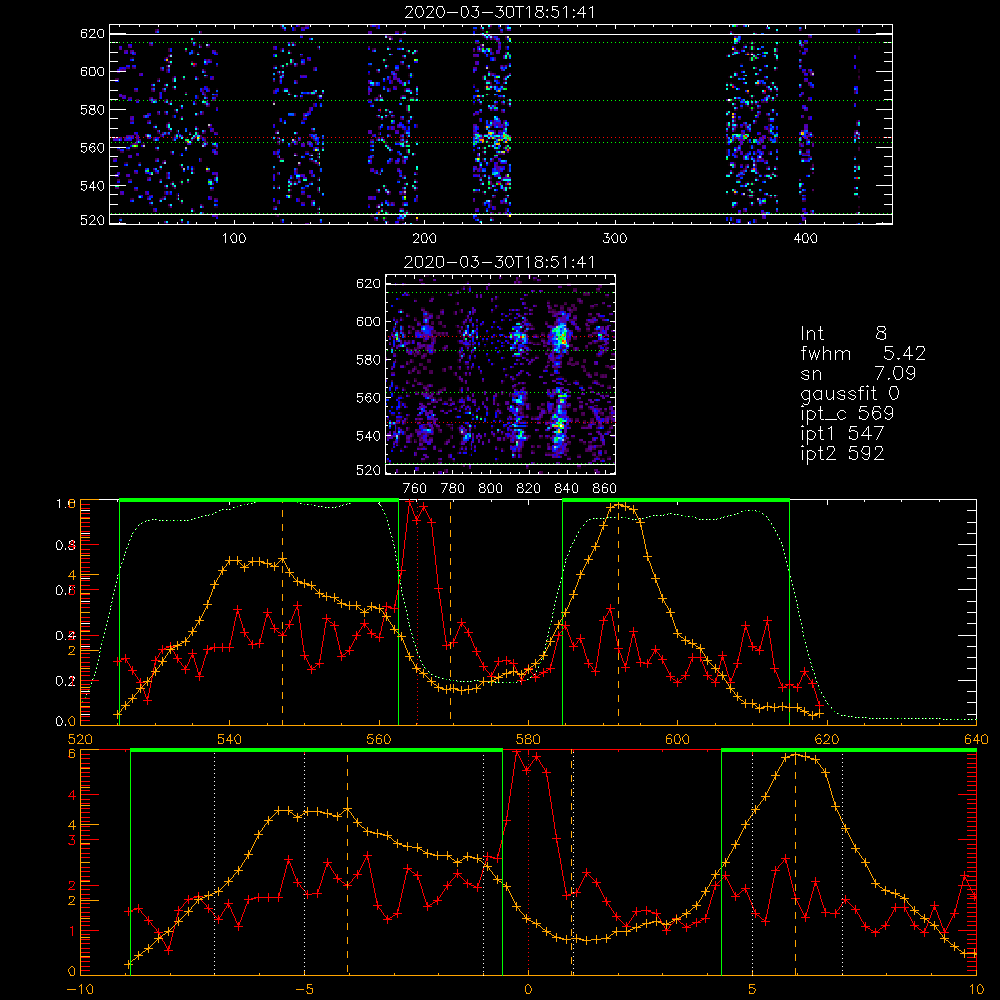Click the middle zoomed spectrogram image
1000x1000 pixels.
pyautogui.click(x=500, y=374)
